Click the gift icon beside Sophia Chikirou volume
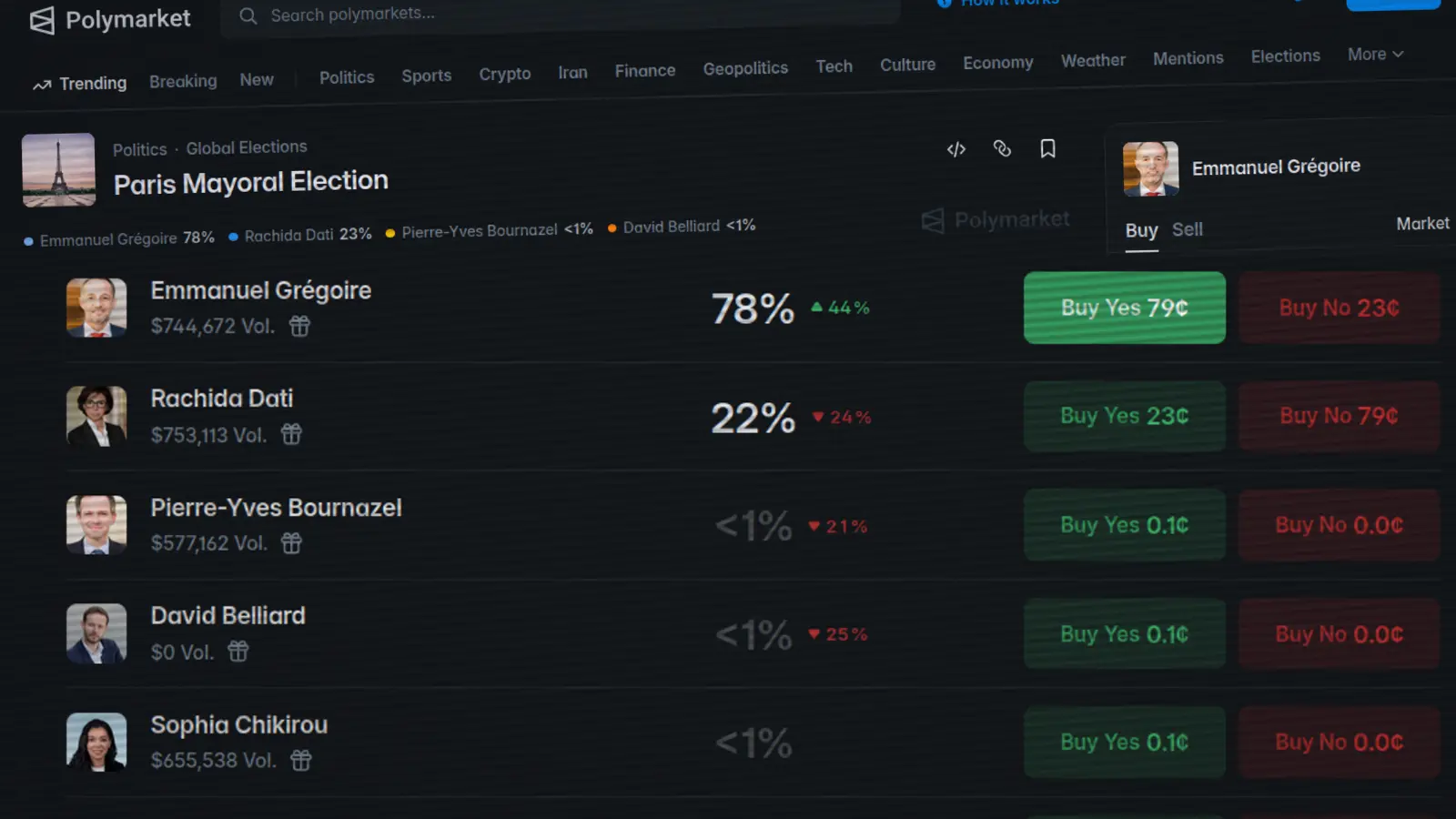This screenshot has width=1456, height=819. (x=301, y=760)
